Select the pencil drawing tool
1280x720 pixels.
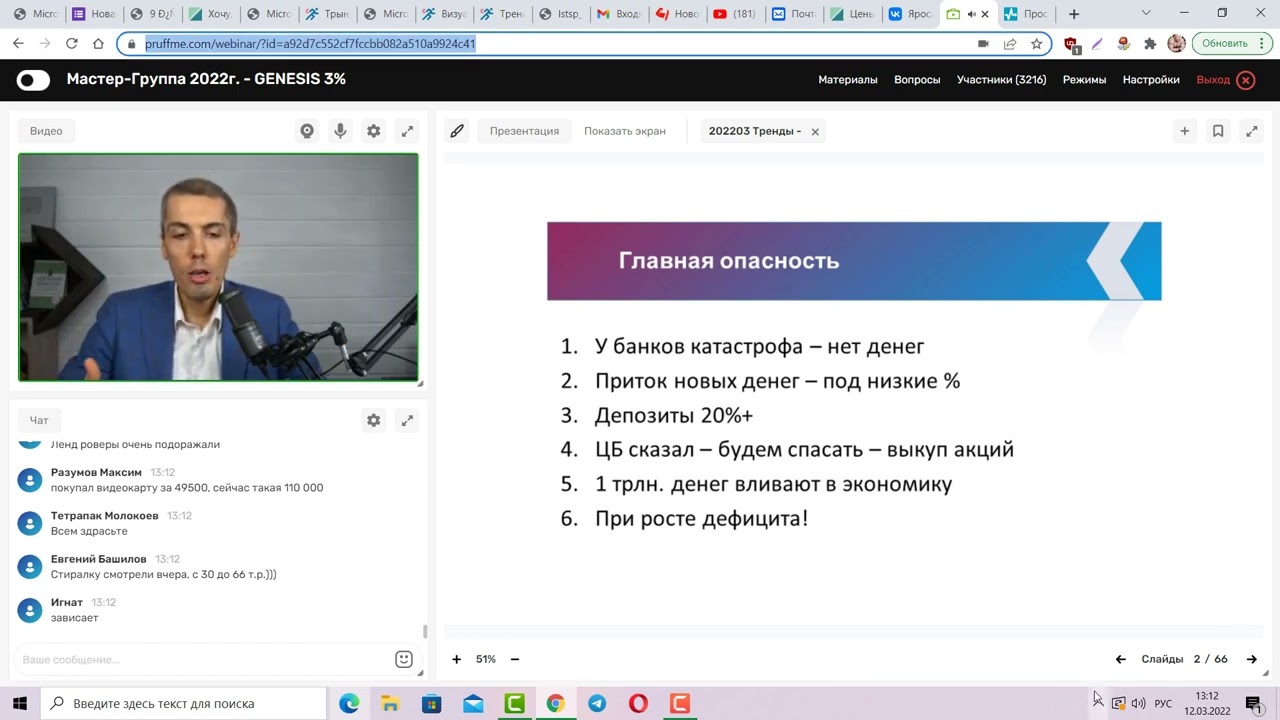[457, 131]
